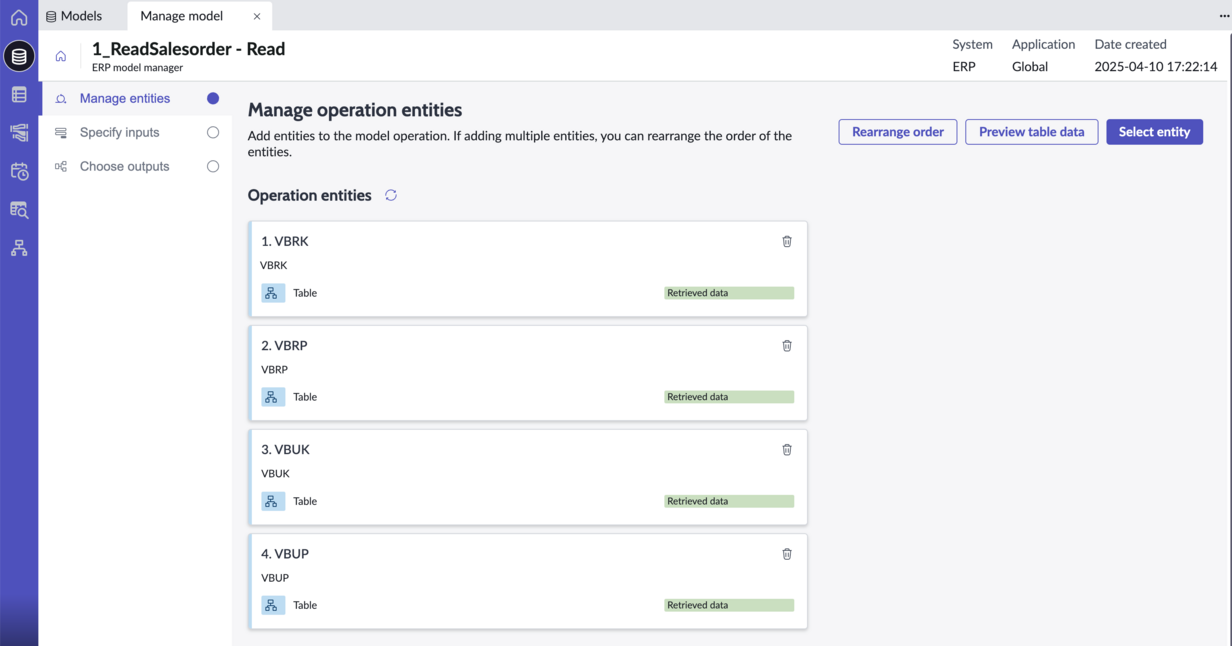Click the Rearrange order button
Viewport: 1232px width, 646px height.
tap(898, 132)
